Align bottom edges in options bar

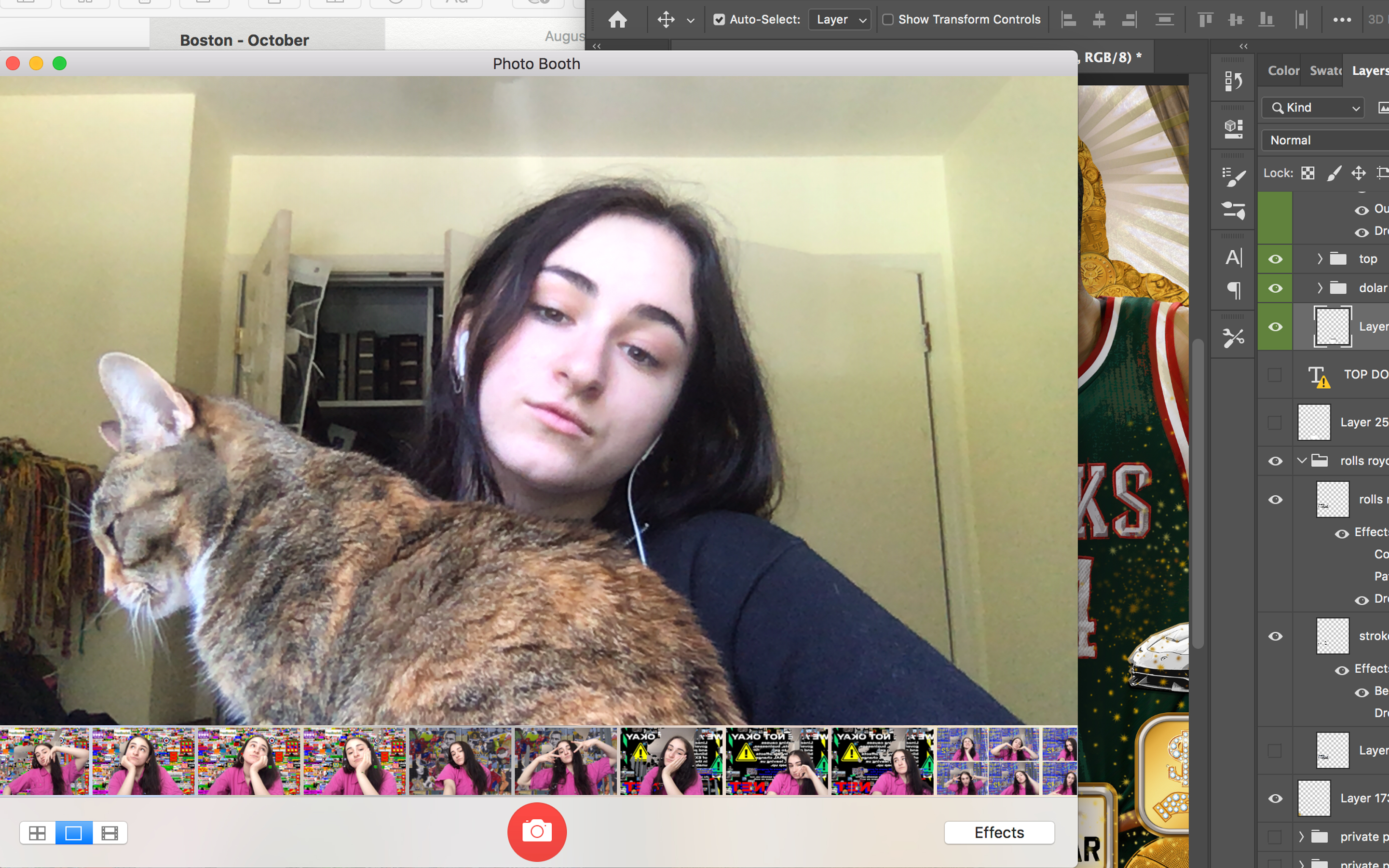[1266, 19]
